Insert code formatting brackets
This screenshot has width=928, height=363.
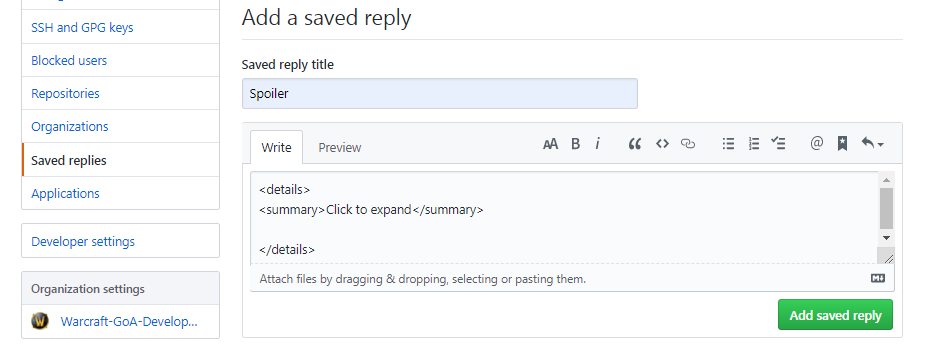[x=662, y=144]
